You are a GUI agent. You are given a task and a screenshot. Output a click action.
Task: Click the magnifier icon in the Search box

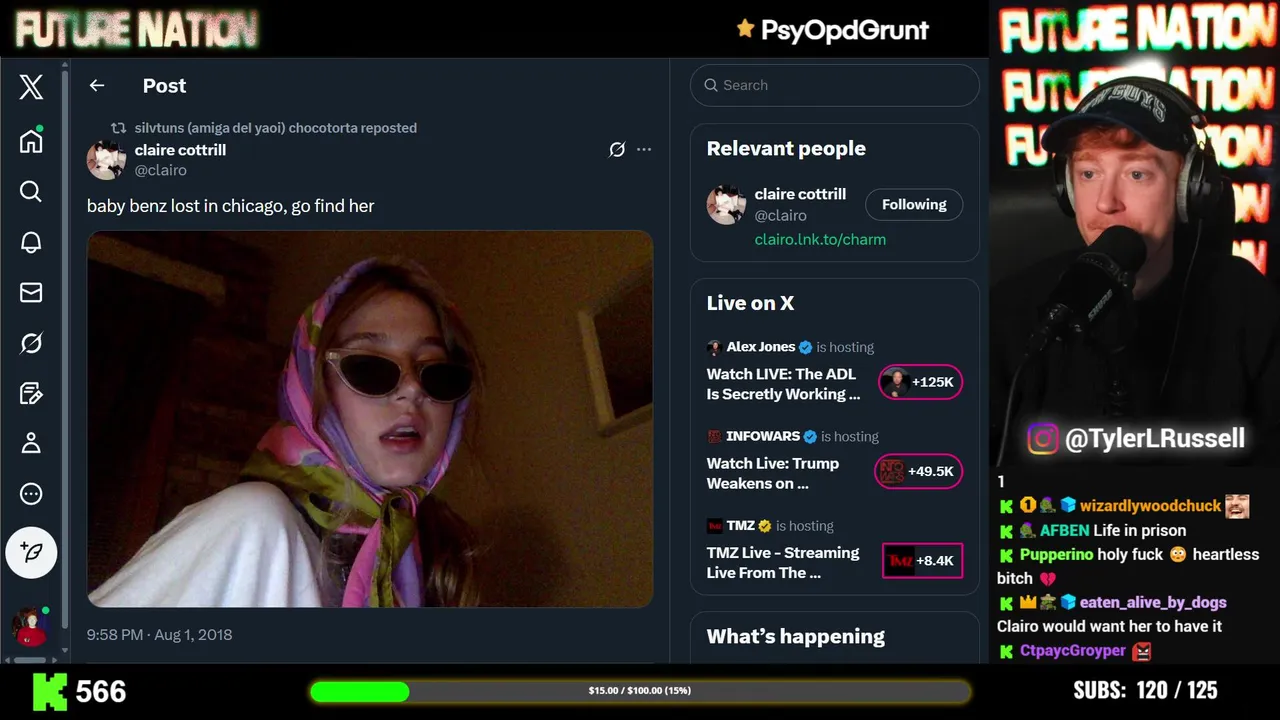pos(711,85)
